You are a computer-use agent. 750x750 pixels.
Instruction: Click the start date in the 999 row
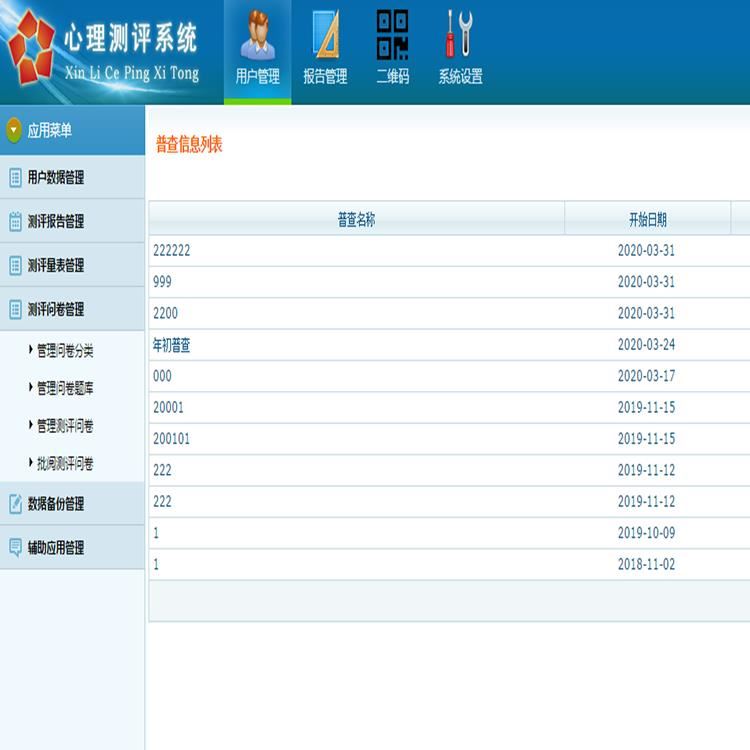(x=646, y=282)
